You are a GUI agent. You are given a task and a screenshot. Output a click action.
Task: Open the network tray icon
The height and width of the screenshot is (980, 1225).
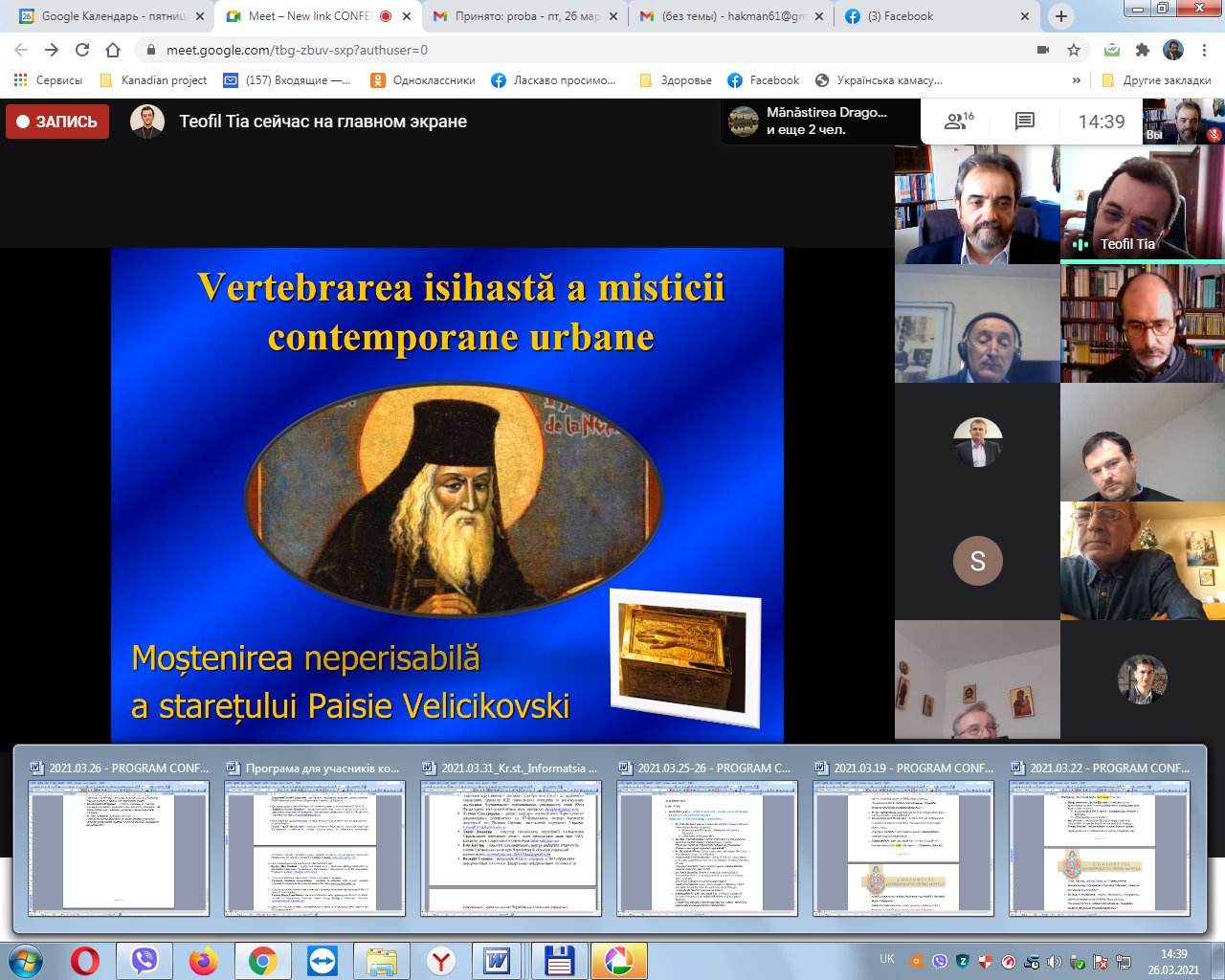1124,962
